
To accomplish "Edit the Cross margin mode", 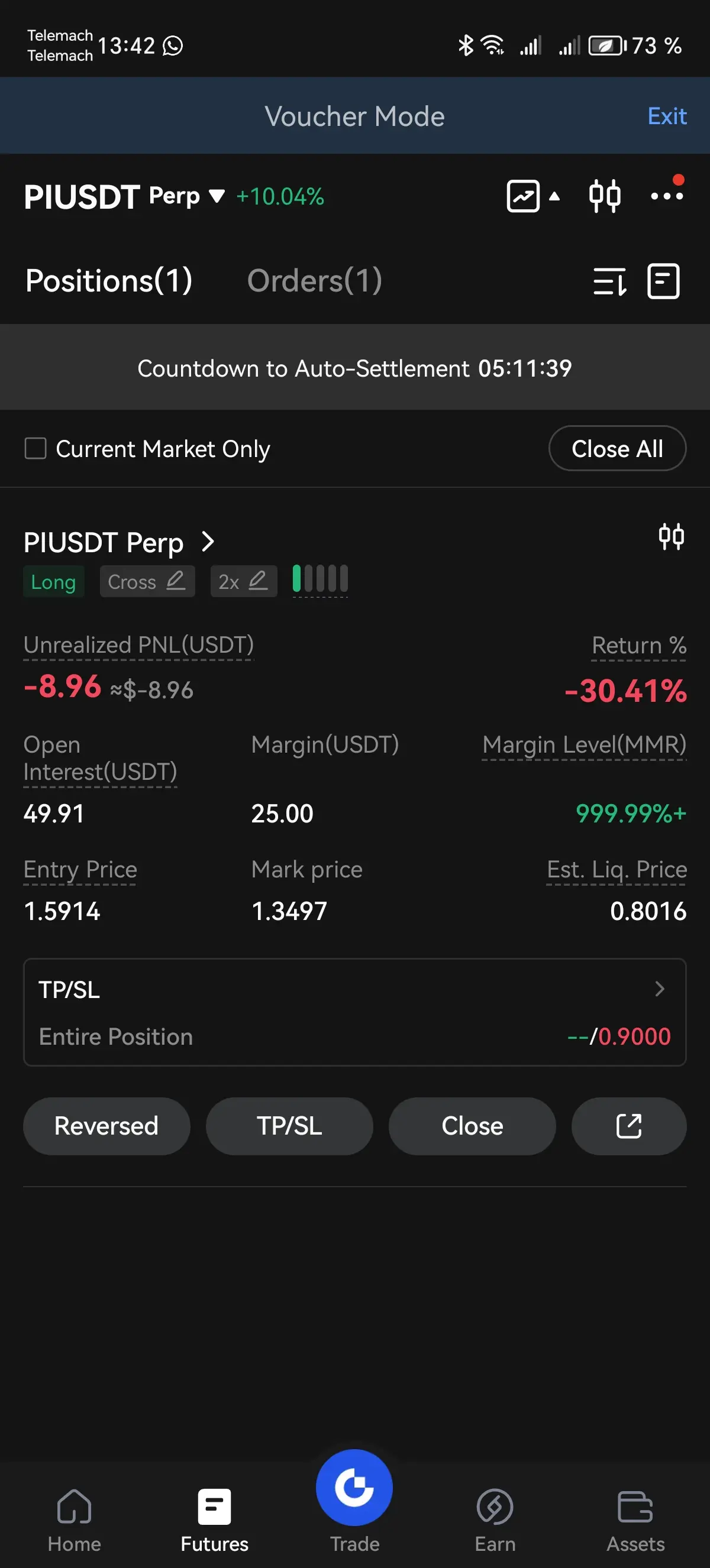I will (x=147, y=581).
